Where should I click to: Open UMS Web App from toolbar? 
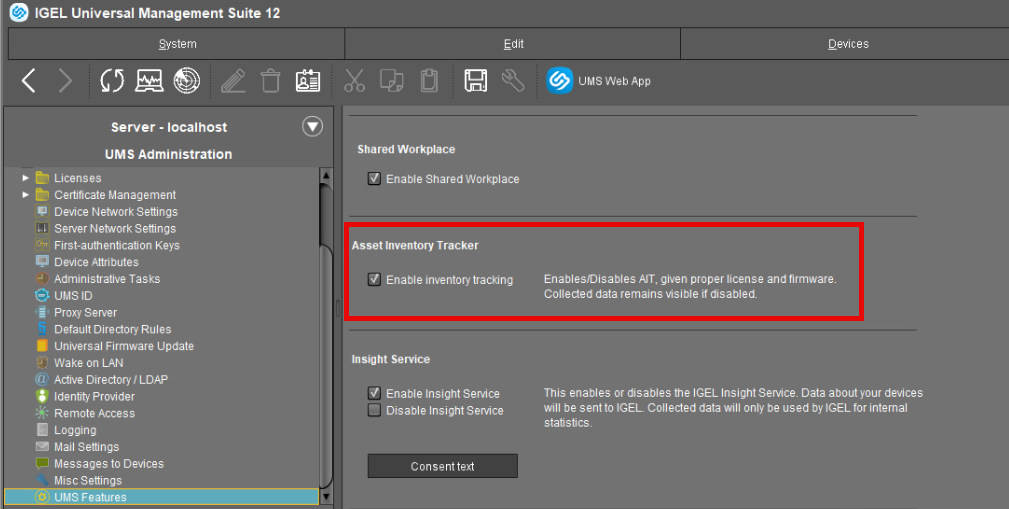pyautogui.click(x=599, y=81)
